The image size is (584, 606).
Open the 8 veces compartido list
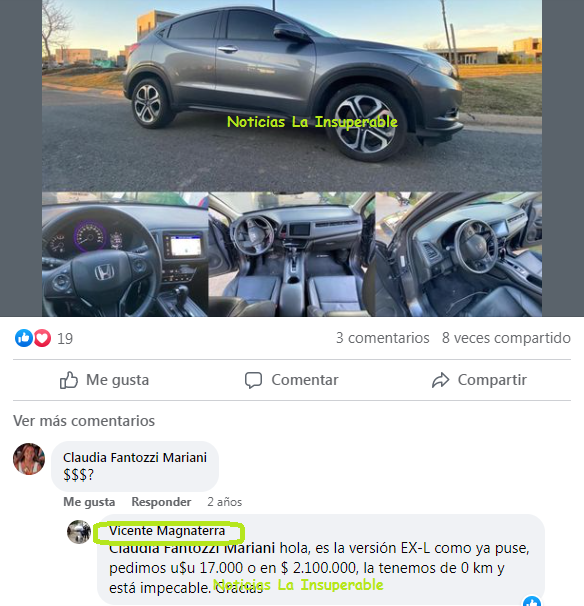[x=506, y=338]
